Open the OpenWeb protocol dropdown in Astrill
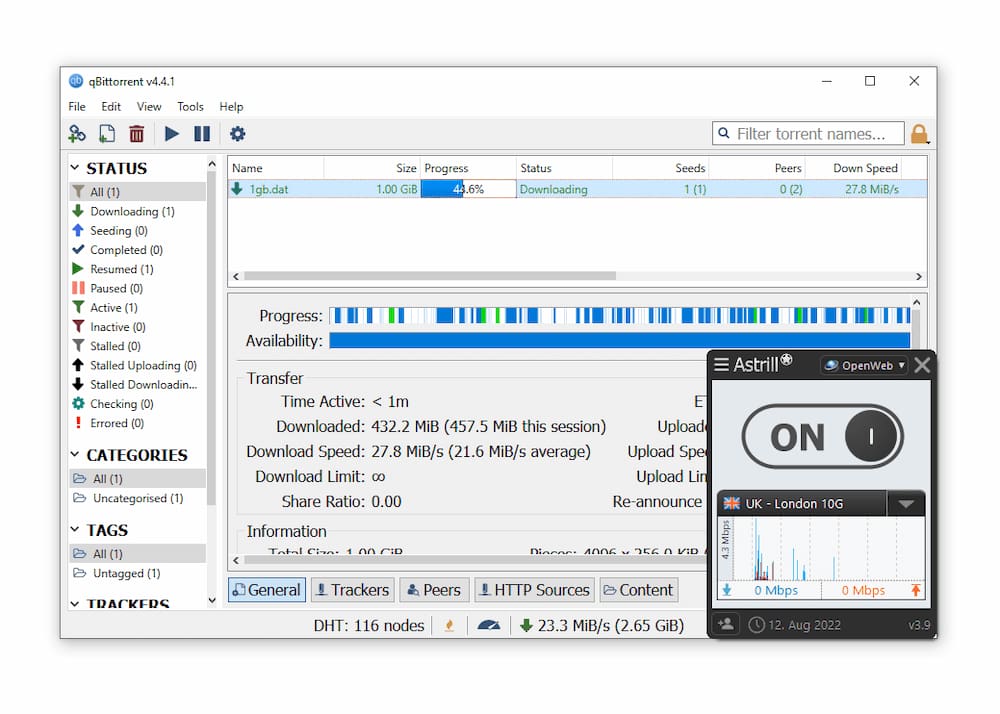 click(x=862, y=365)
